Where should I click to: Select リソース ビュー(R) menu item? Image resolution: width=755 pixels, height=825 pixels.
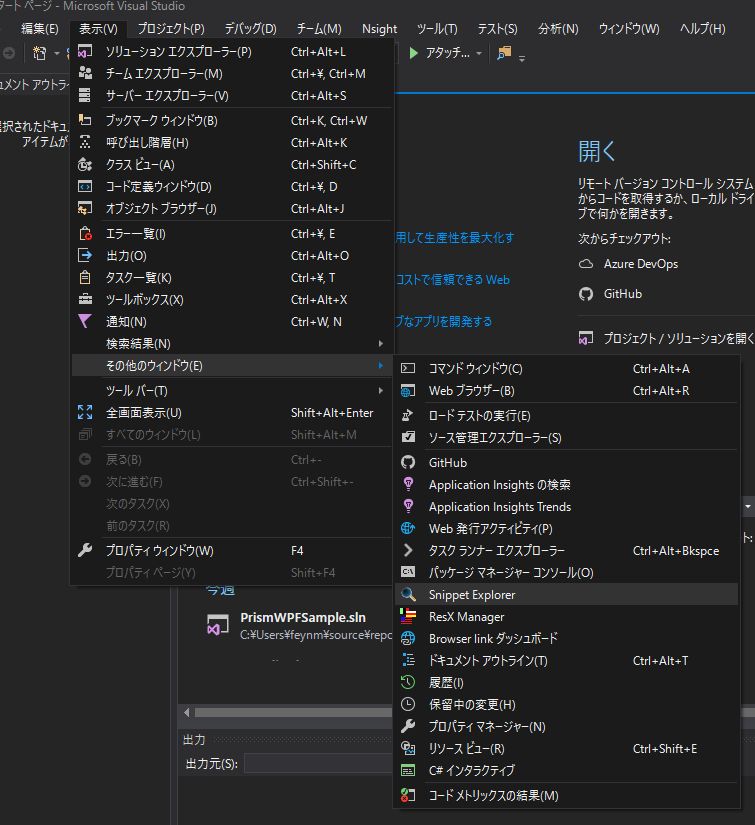click(x=566, y=748)
